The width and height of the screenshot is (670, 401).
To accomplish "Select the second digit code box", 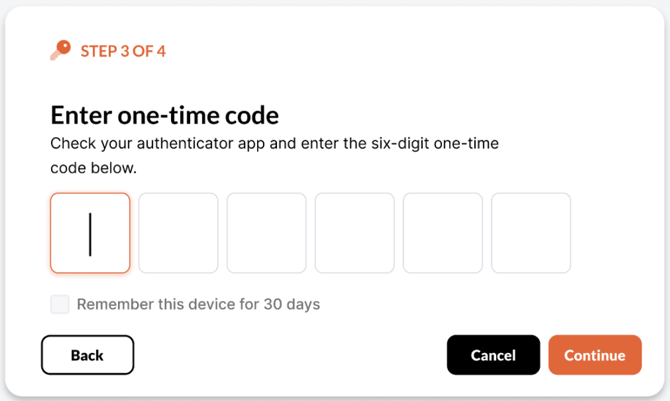I will (x=178, y=233).
